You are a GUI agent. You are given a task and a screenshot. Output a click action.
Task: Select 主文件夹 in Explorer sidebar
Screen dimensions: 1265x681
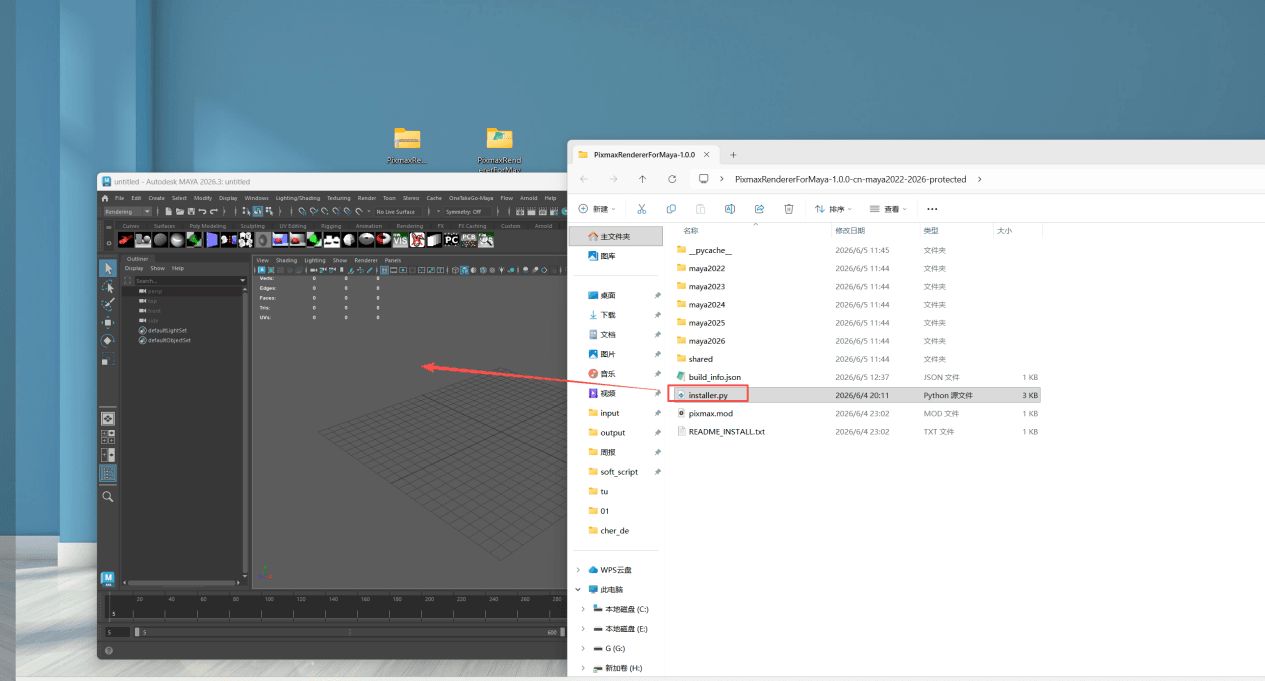click(616, 236)
